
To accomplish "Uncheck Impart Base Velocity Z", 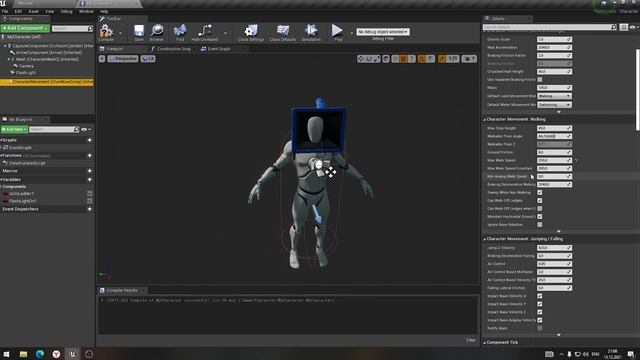I will [x=540, y=312].
